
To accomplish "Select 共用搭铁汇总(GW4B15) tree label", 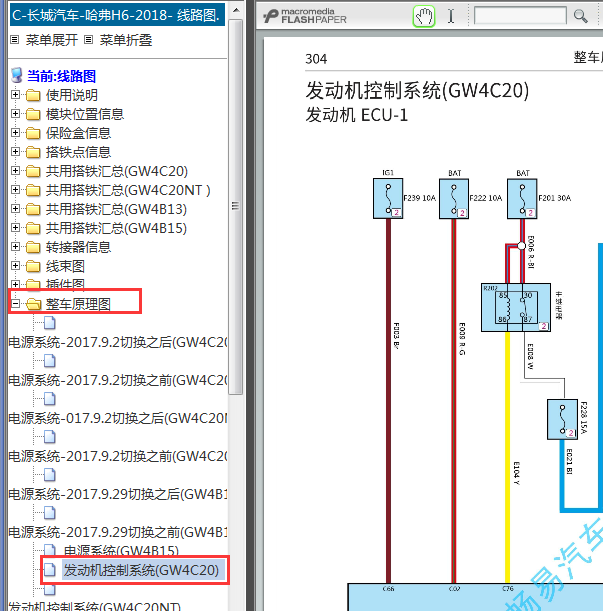I will tap(117, 228).
